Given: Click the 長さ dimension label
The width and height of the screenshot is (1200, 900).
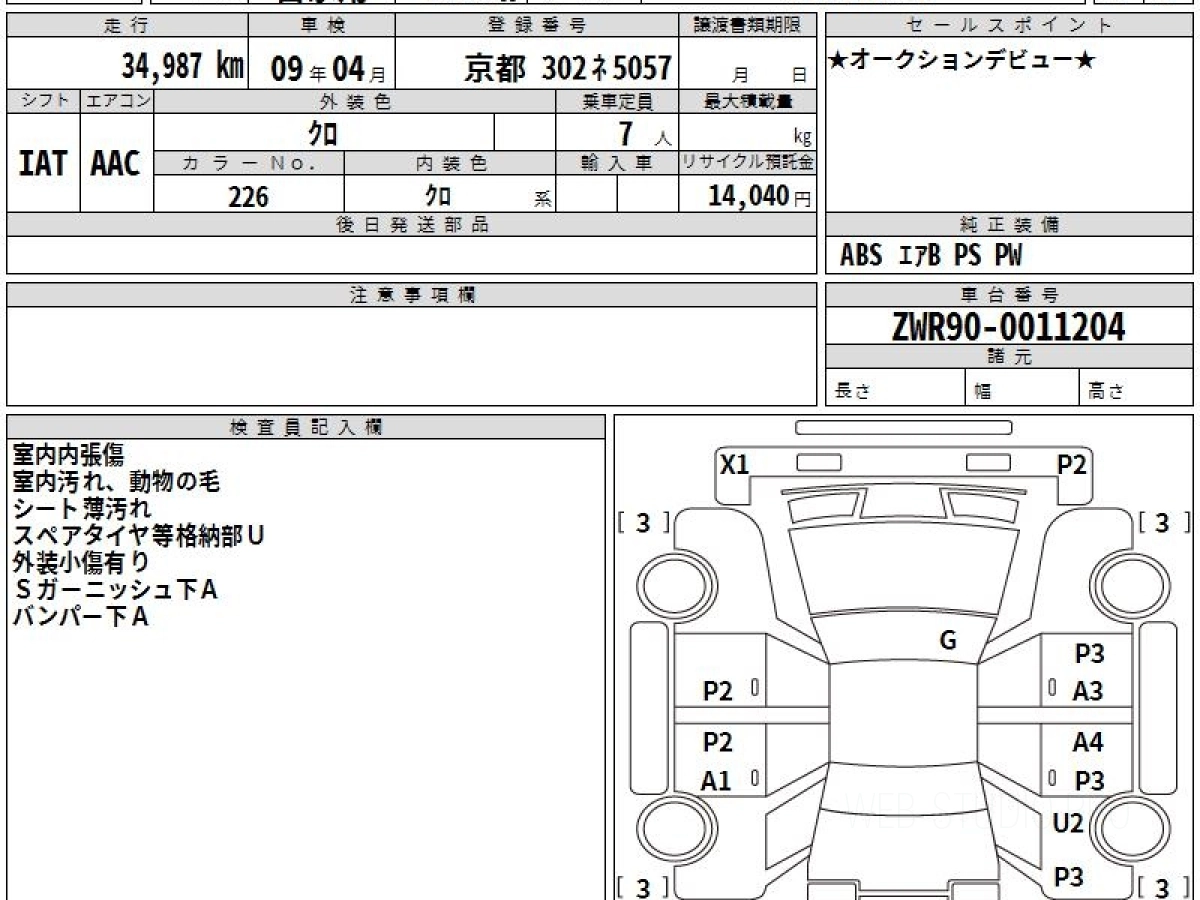Looking at the screenshot, I should pyautogui.click(x=853, y=392).
